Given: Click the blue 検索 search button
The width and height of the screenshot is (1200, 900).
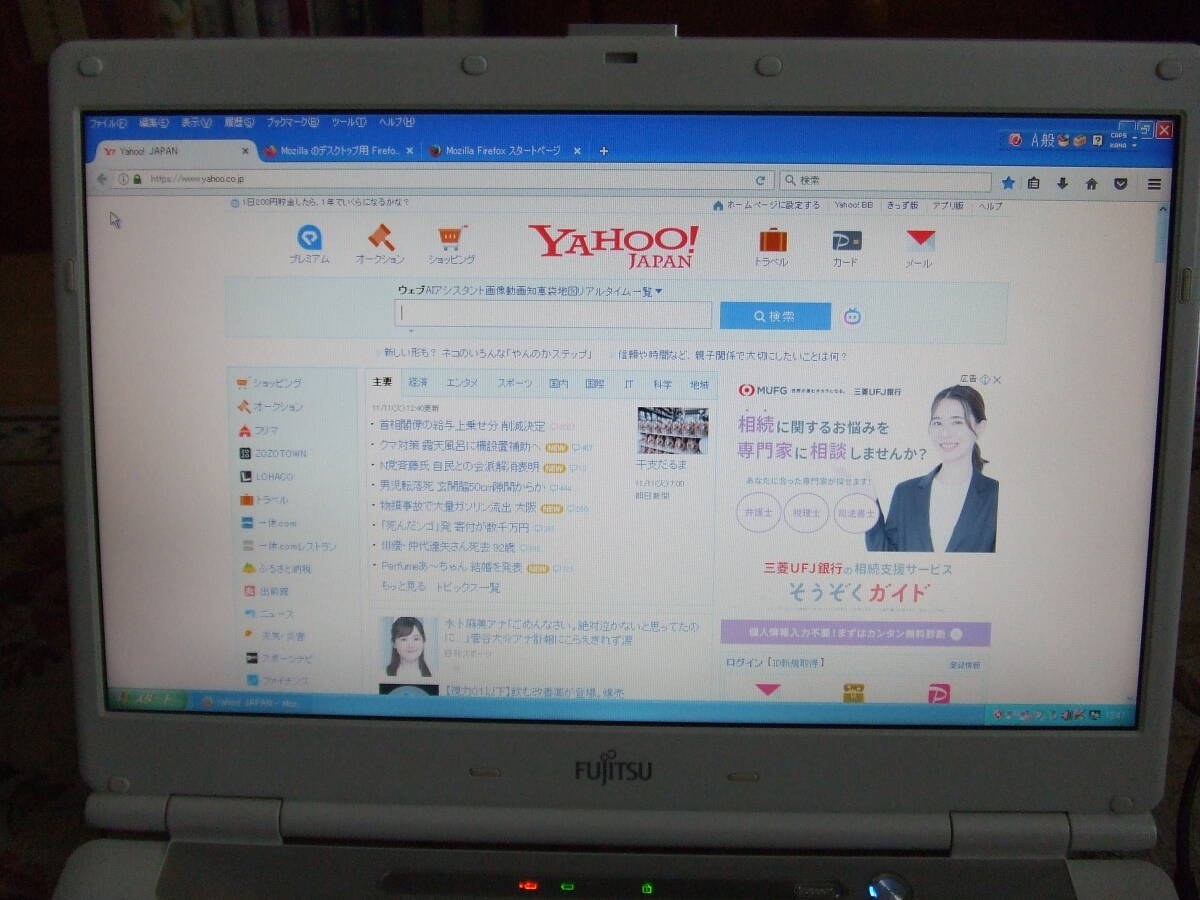Looking at the screenshot, I should 775,316.
